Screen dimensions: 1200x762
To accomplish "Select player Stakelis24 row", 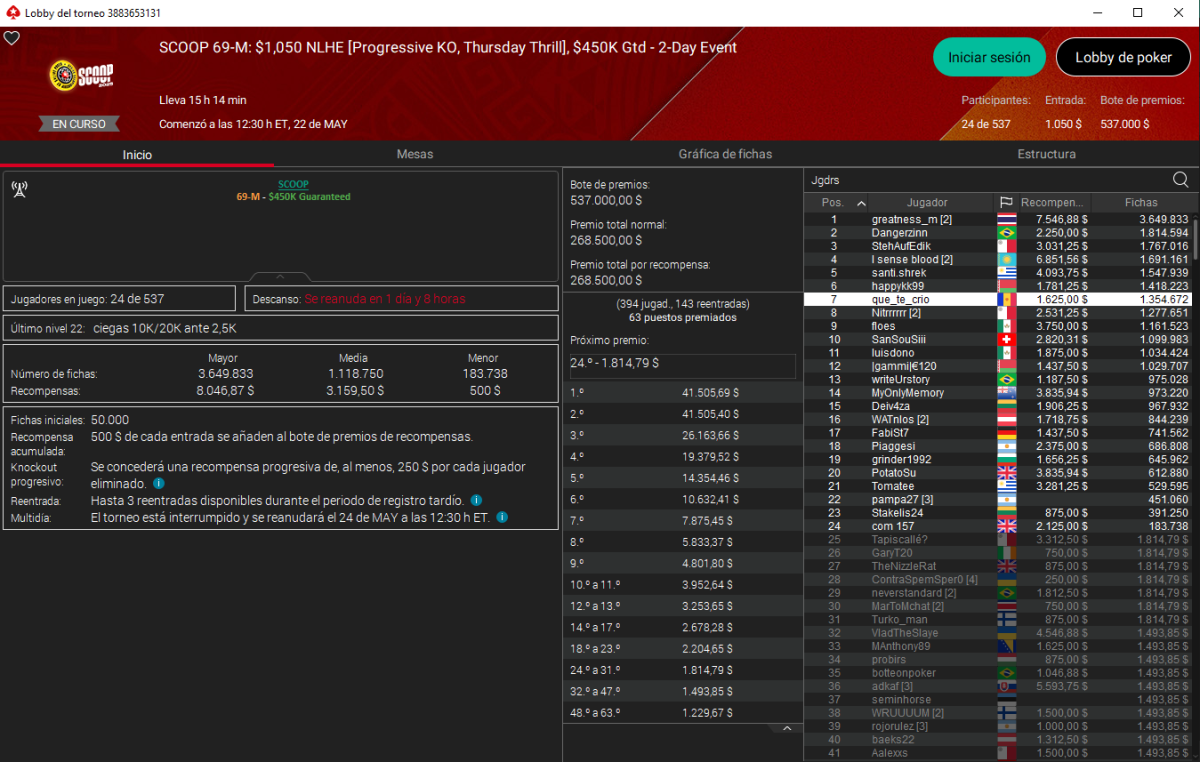I will pyautogui.click(x=997, y=513).
